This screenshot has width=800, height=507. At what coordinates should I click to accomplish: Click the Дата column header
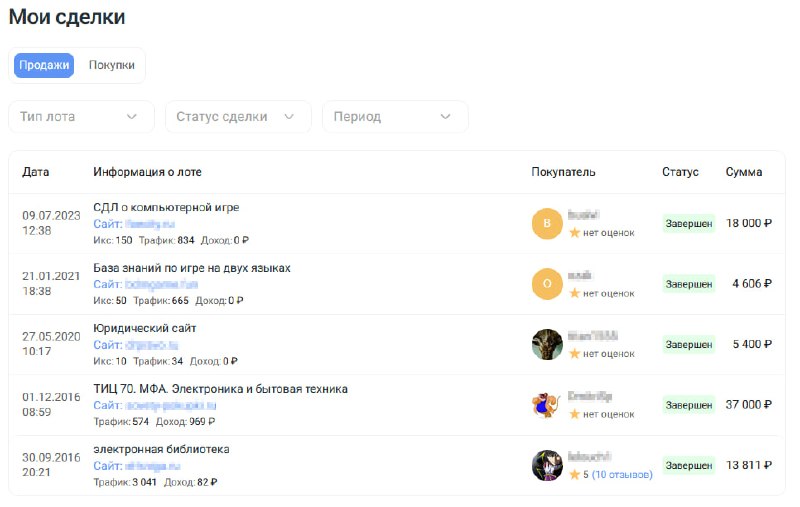pos(36,172)
